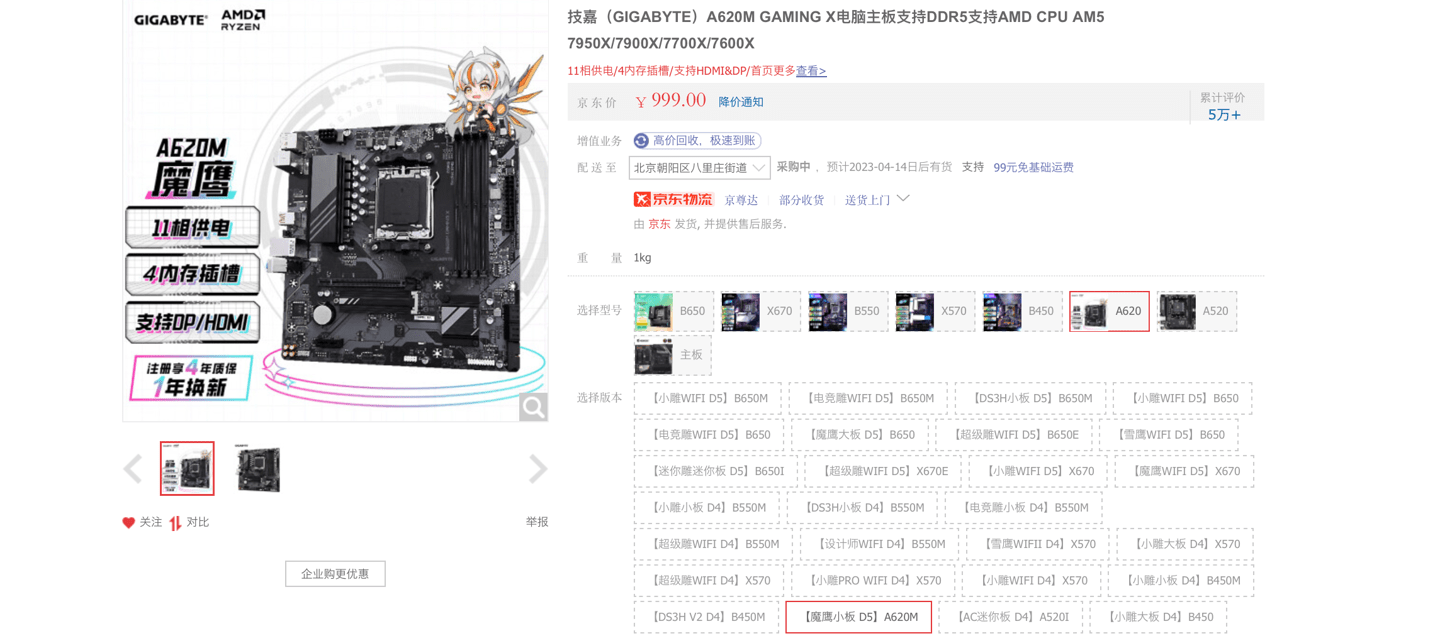Select version 【AC迷你板 D4】A520I
Screen dimensions: 1440x636
1010,617
